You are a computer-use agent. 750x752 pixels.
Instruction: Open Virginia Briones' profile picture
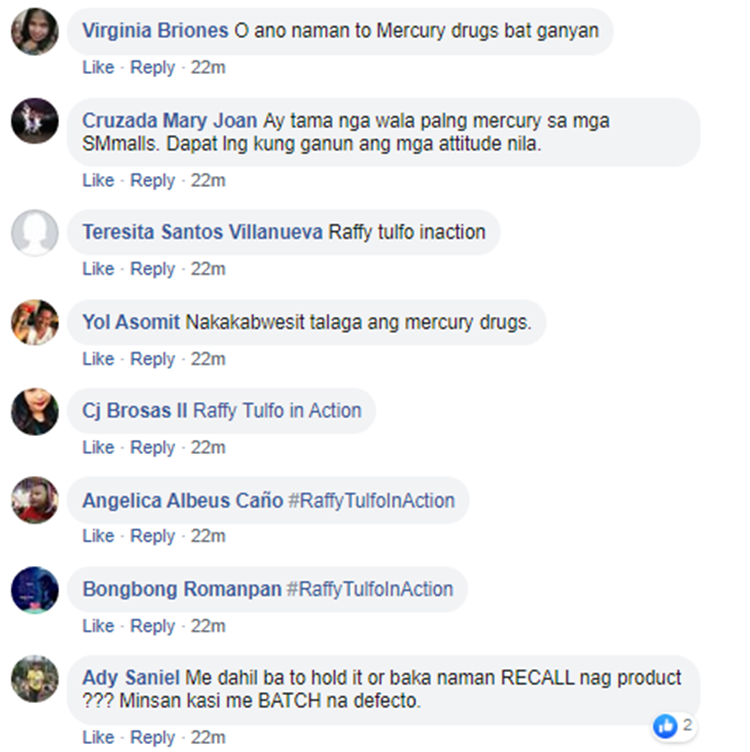click(x=35, y=31)
